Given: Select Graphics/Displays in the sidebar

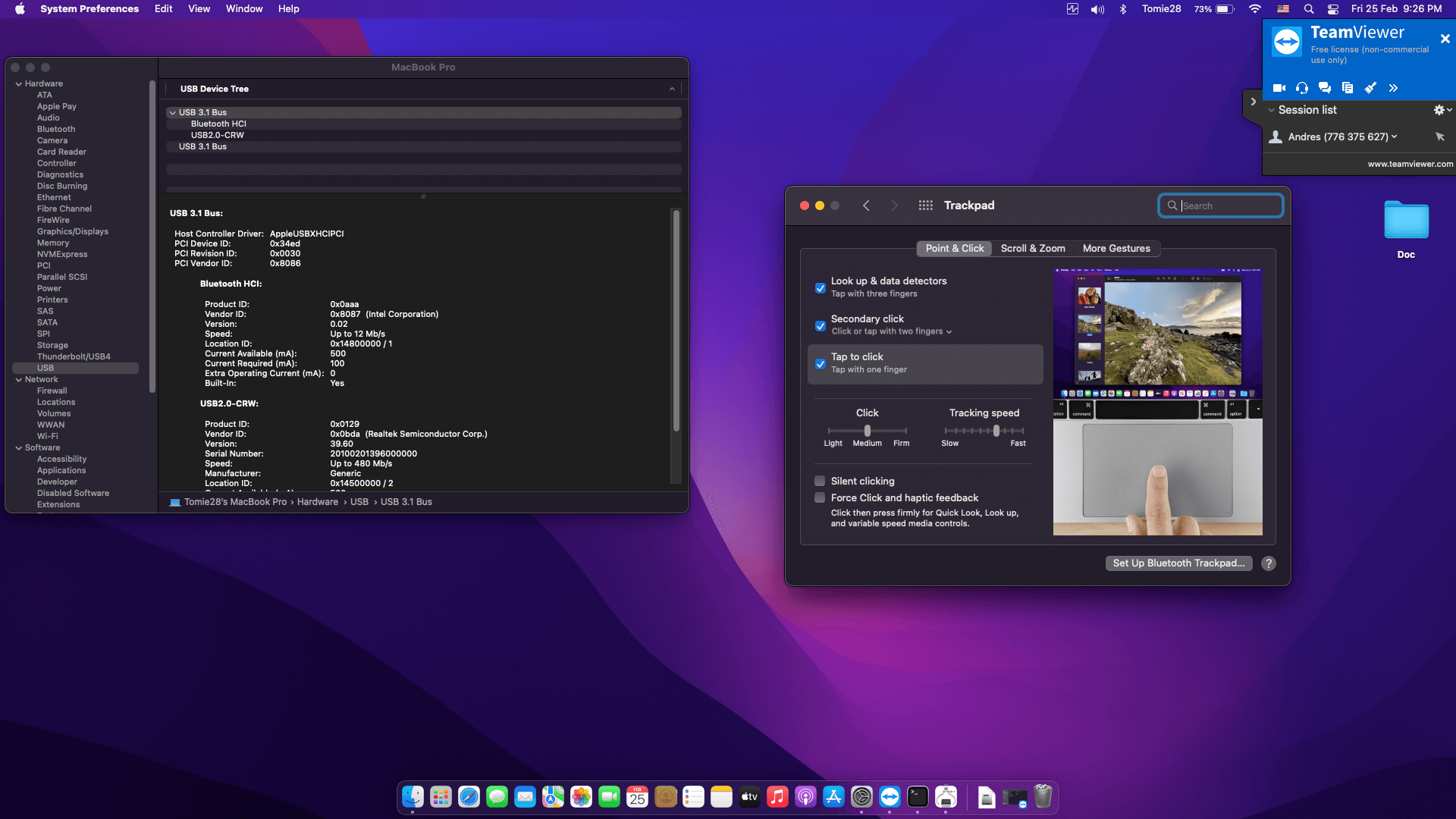Looking at the screenshot, I should [x=73, y=231].
